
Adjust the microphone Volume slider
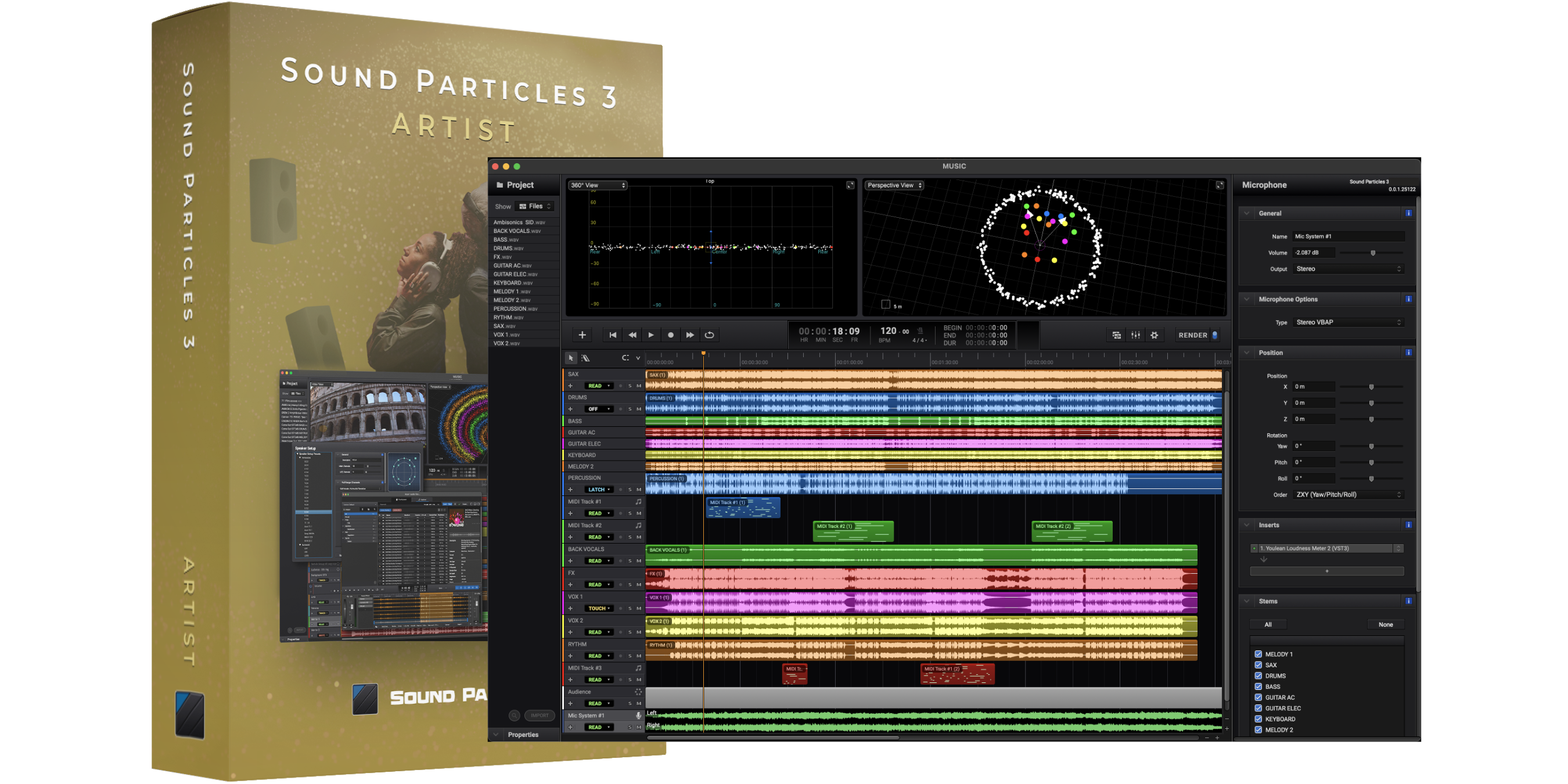[x=1373, y=253]
